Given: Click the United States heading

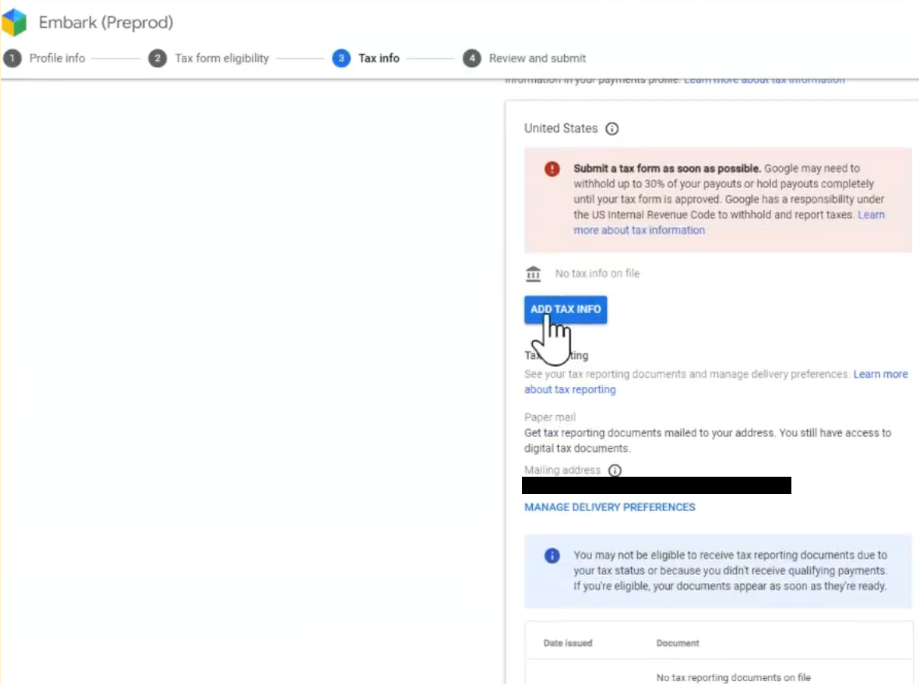Looking at the screenshot, I should [x=561, y=128].
